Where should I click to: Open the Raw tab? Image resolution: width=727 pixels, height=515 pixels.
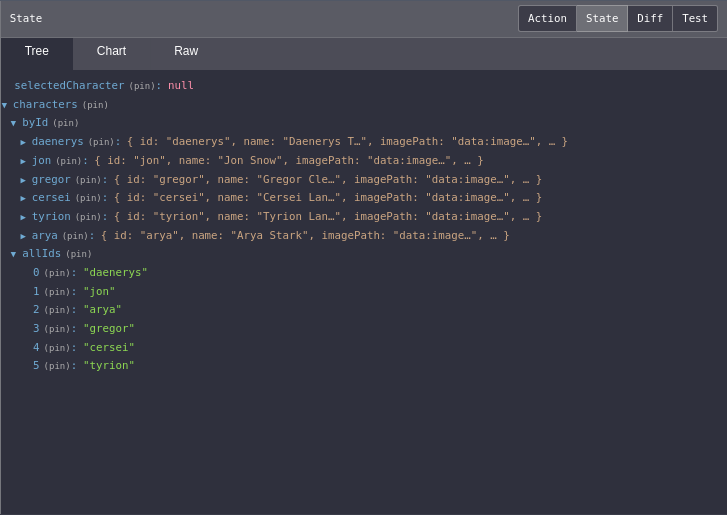[x=186, y=51]
